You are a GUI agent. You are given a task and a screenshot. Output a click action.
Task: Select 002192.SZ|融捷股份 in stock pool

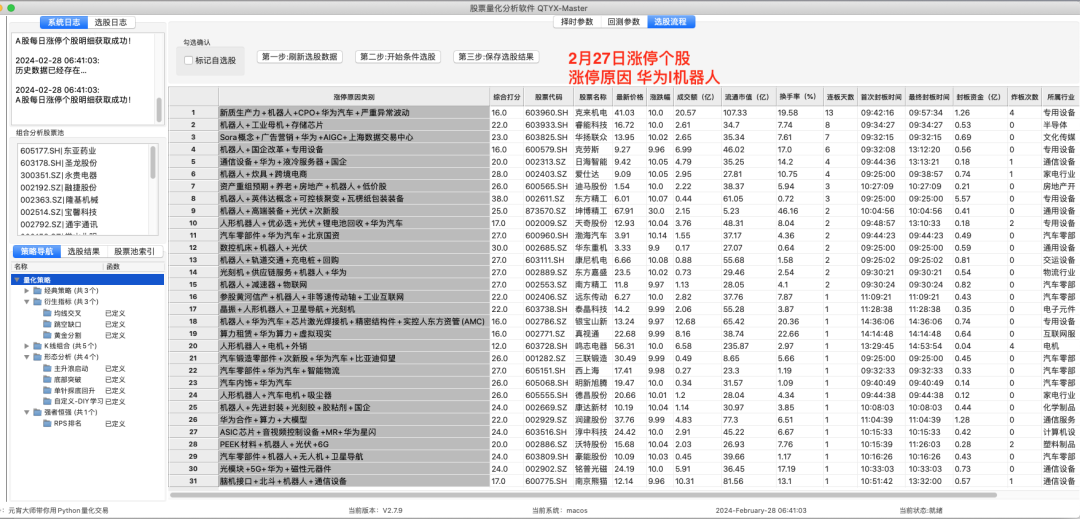(x=59, y=187)
